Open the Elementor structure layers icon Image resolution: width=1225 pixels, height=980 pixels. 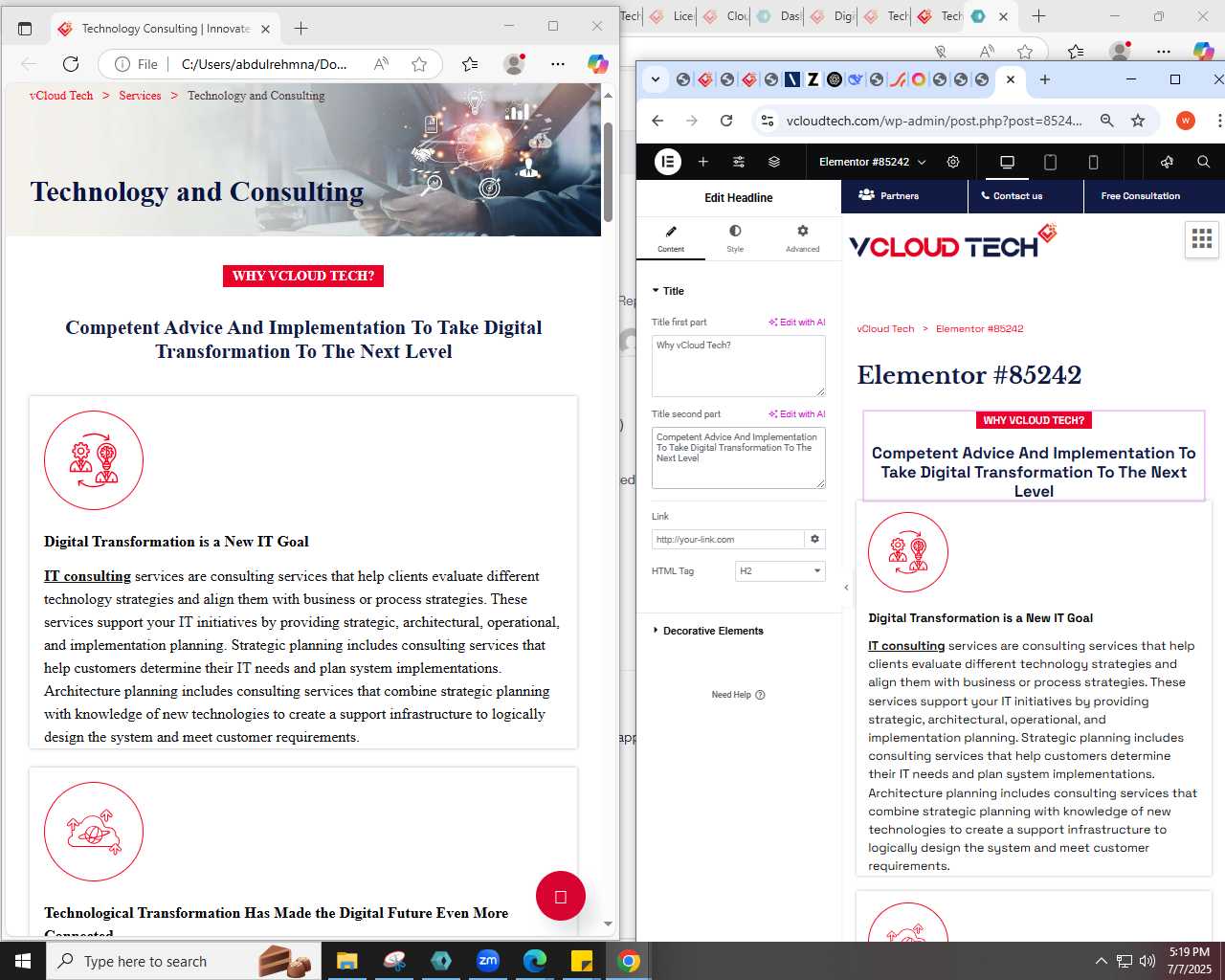(774, 162)
